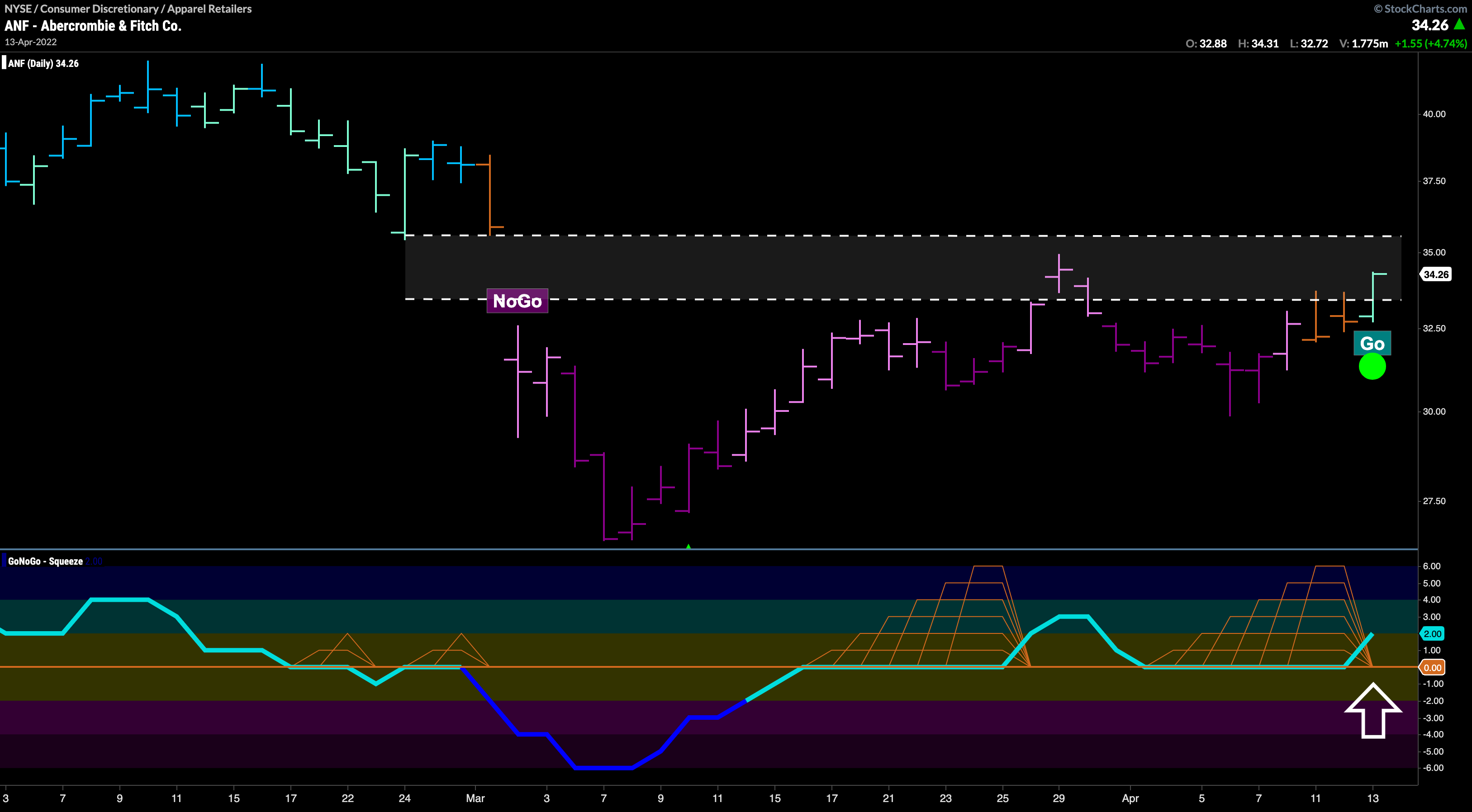1472x812 pixels.
Task: Click the green Go signal circle
Action: [x=1372, y=367]
